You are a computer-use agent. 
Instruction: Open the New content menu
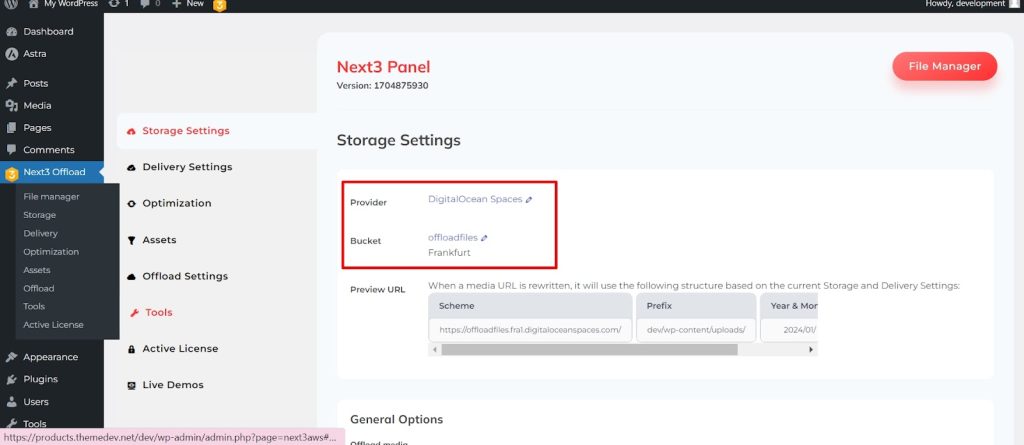point(188,4)
